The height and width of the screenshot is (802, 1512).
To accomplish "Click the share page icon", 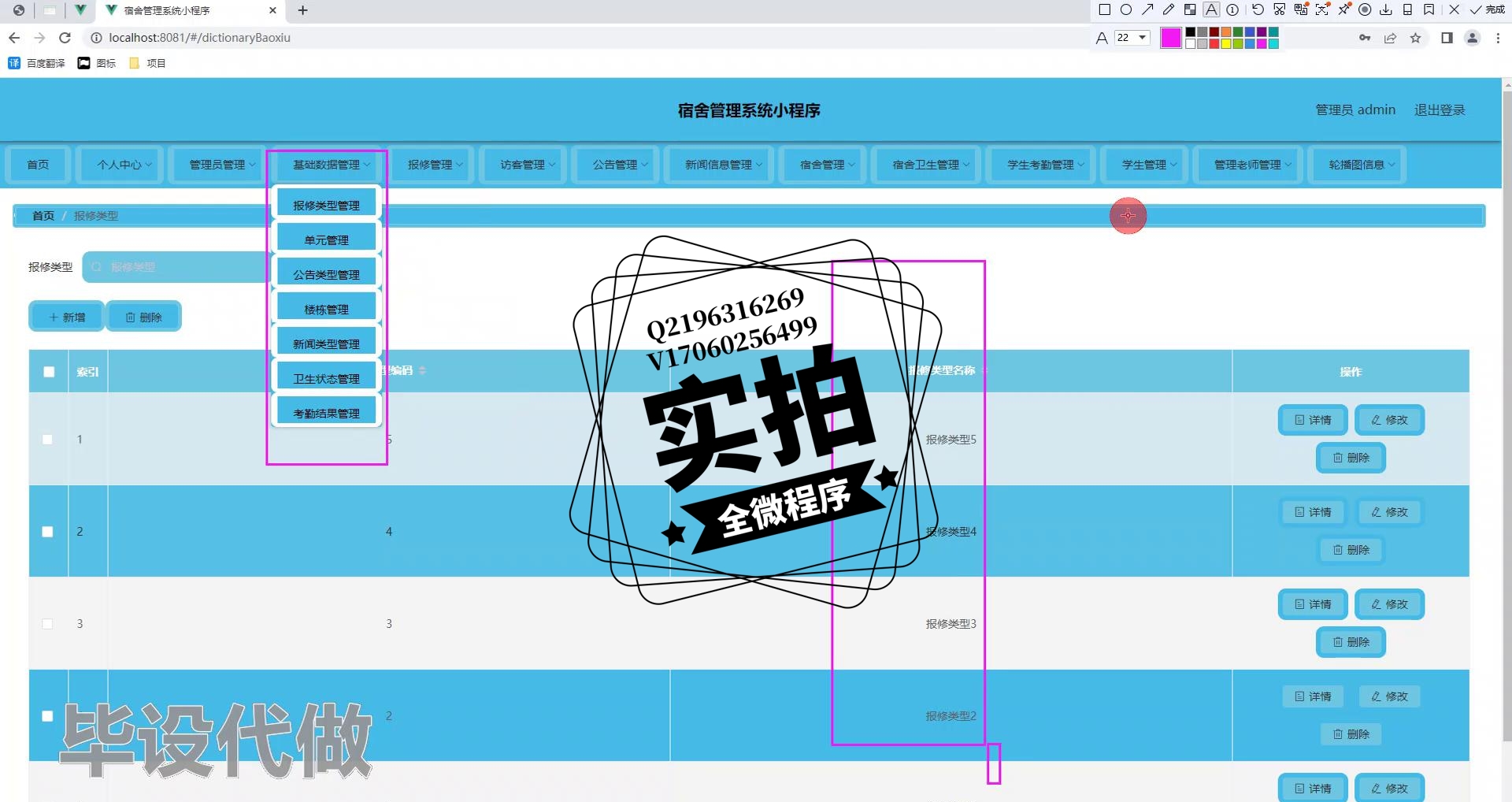I will point(1391,38).
